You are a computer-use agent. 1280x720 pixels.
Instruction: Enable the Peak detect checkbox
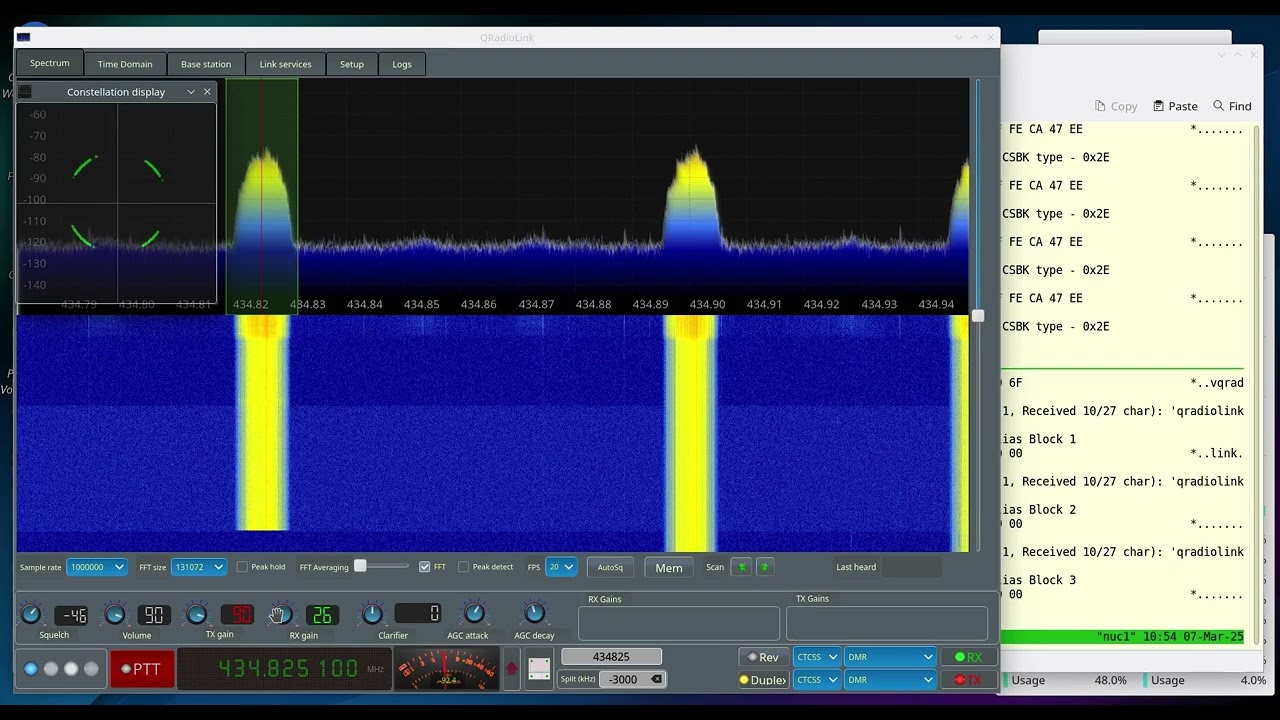[463, 567]
